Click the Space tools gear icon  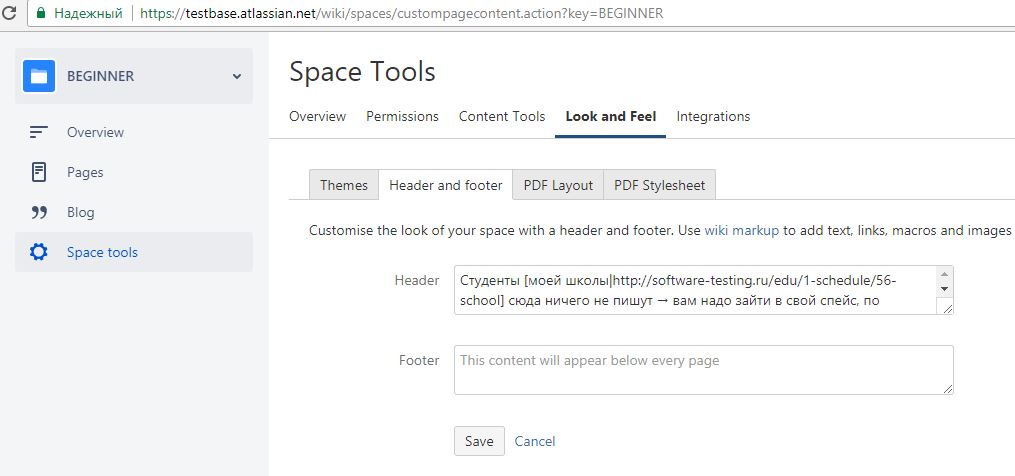point(39,252)
